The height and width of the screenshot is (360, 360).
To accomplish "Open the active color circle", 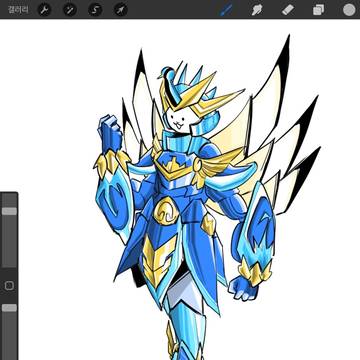I will [349, 10].
